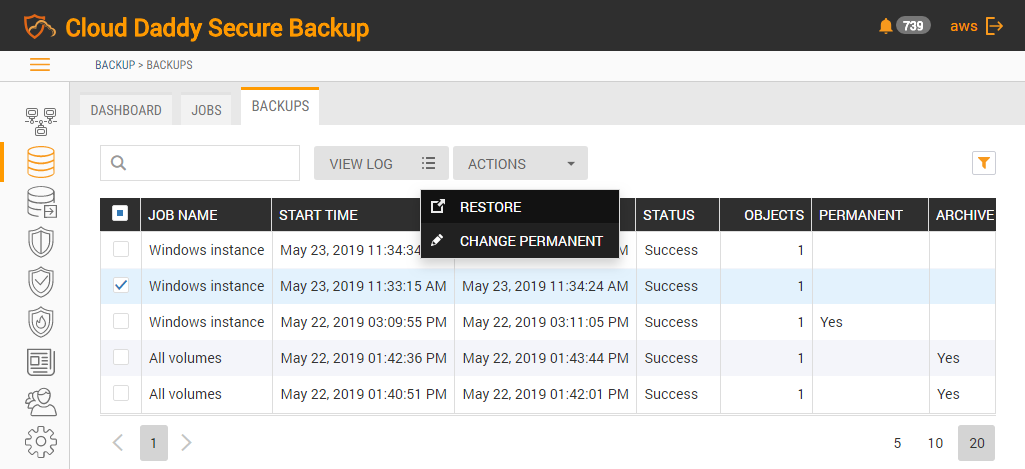Viewport: 1025px width, 469px height.
Task: Click the 739 notification count badge
Action: click(913, 26)
